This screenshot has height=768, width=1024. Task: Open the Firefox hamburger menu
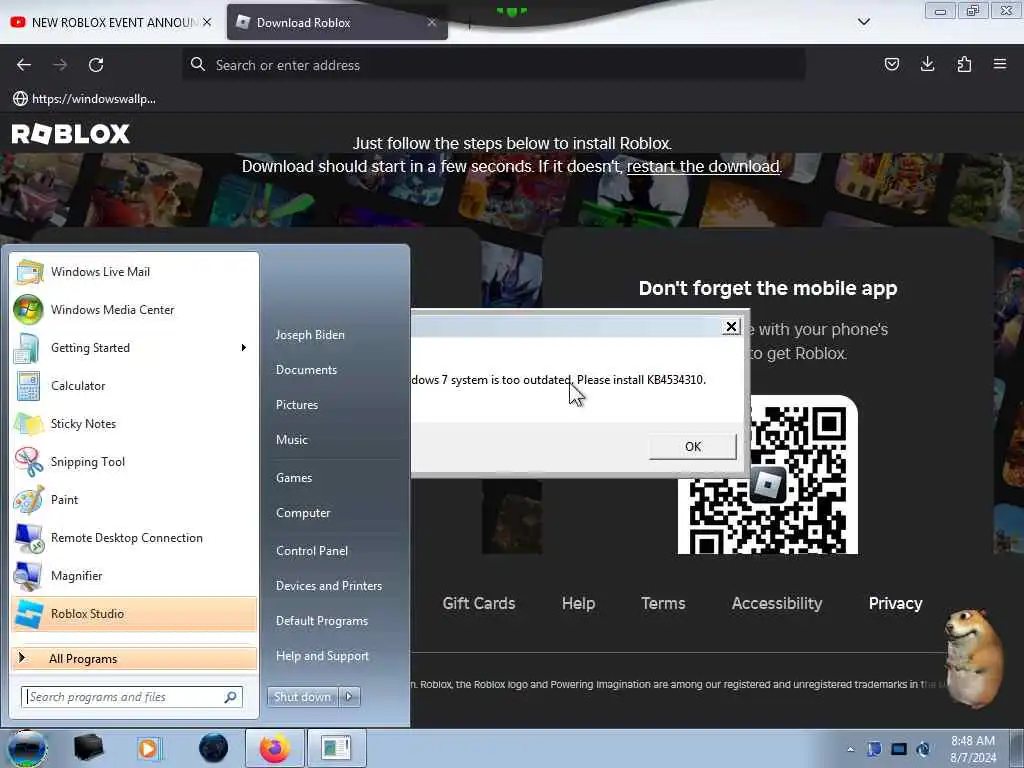pos(1000,64)
